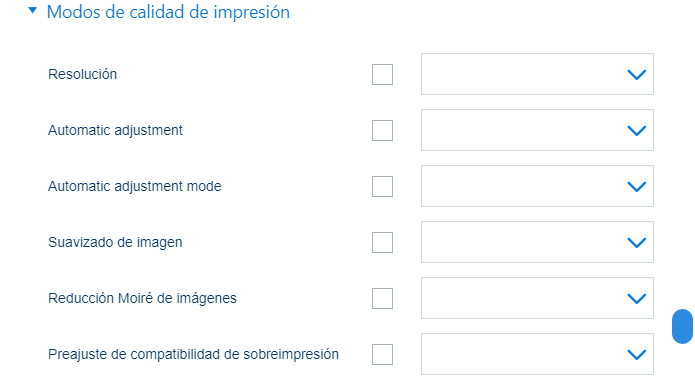Check the Automatic adjustment mode box
The image size is (695, 382).
point(382,186)
